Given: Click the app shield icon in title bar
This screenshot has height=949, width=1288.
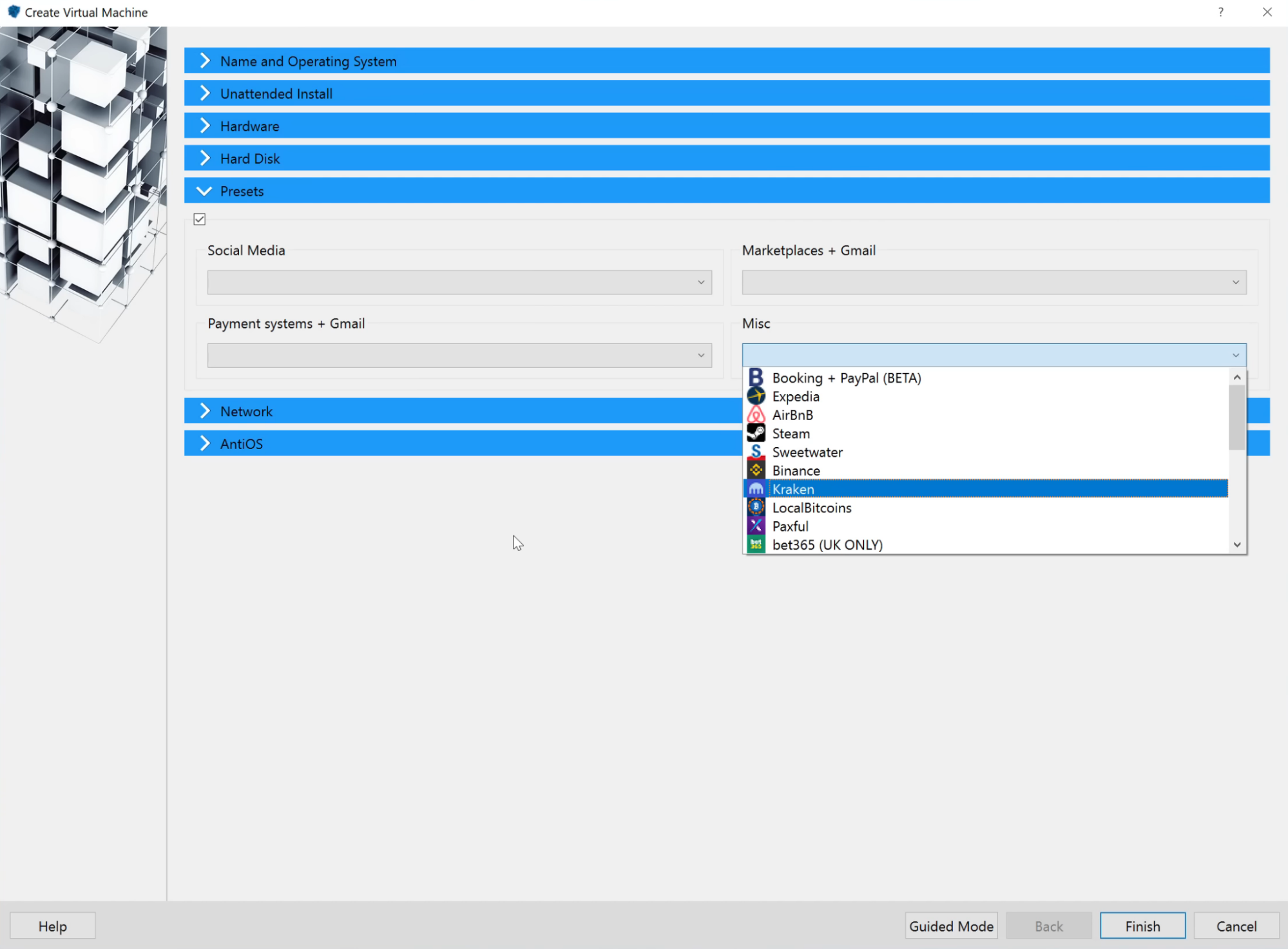Looking at the screenshot, I should tap(14, 12).
